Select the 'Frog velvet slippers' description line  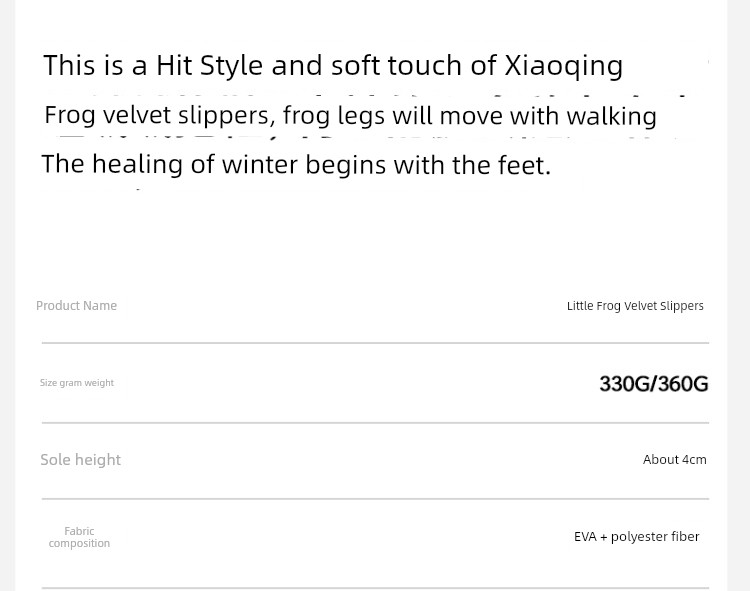coord(350,116)
